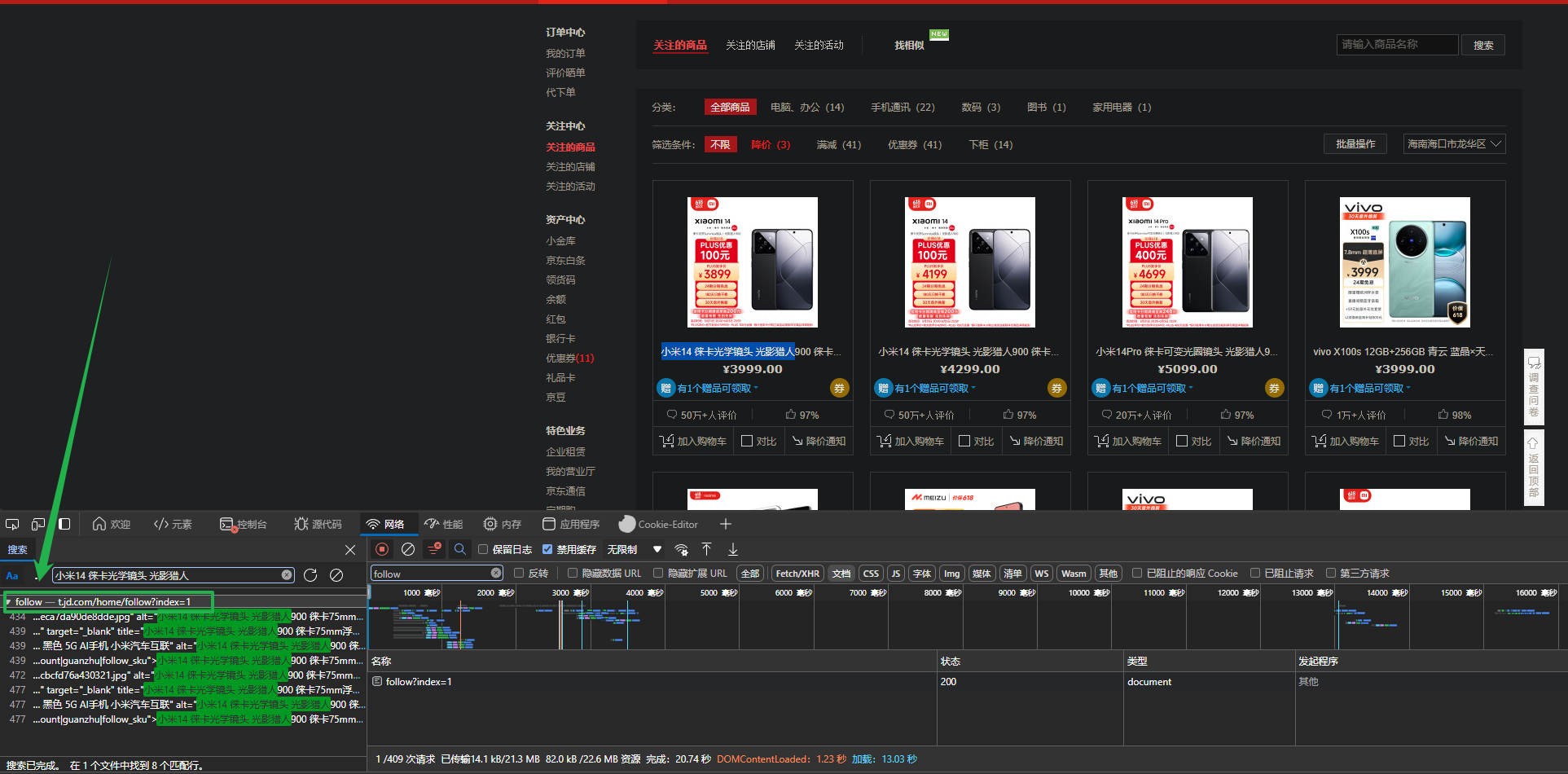
Task: Check hide extension URLs option
Action: [658, 573]
